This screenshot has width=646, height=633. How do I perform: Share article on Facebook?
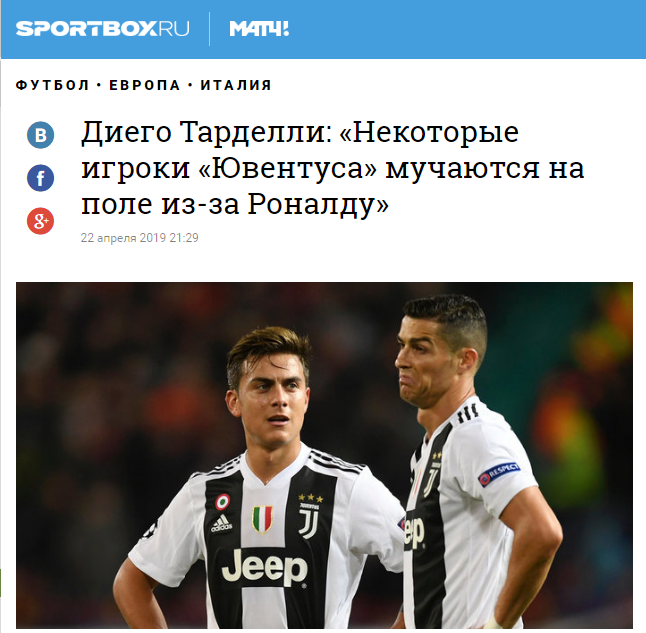point(40,178)
